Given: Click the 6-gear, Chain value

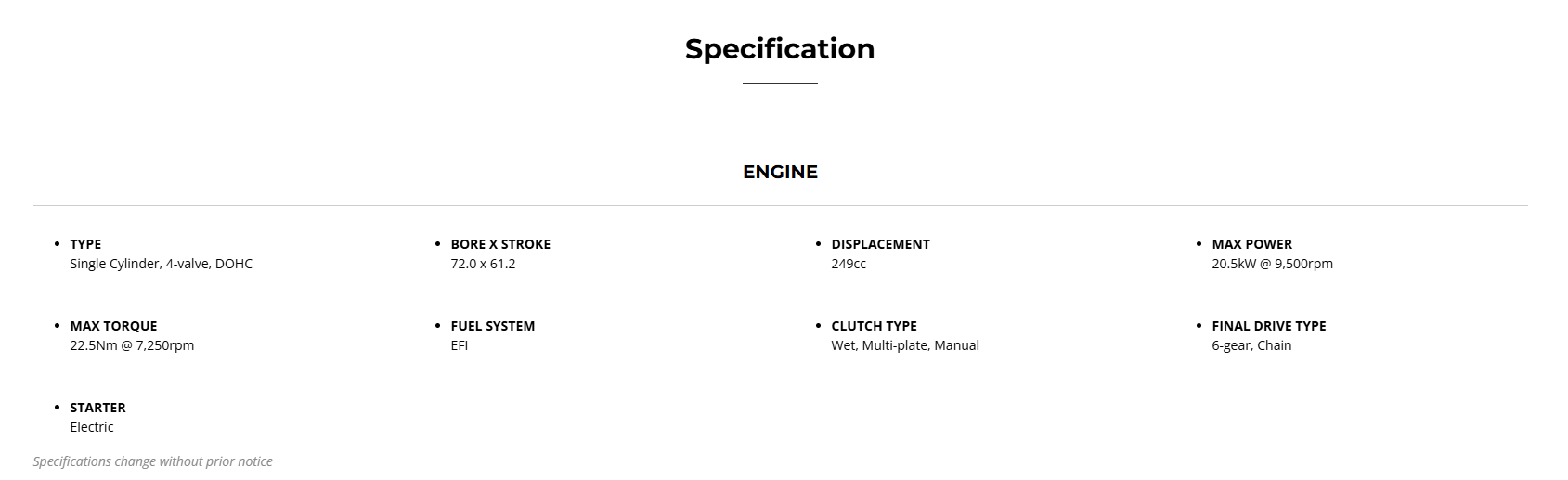Looking at the screenshot, I should [x=1251, y=345].
